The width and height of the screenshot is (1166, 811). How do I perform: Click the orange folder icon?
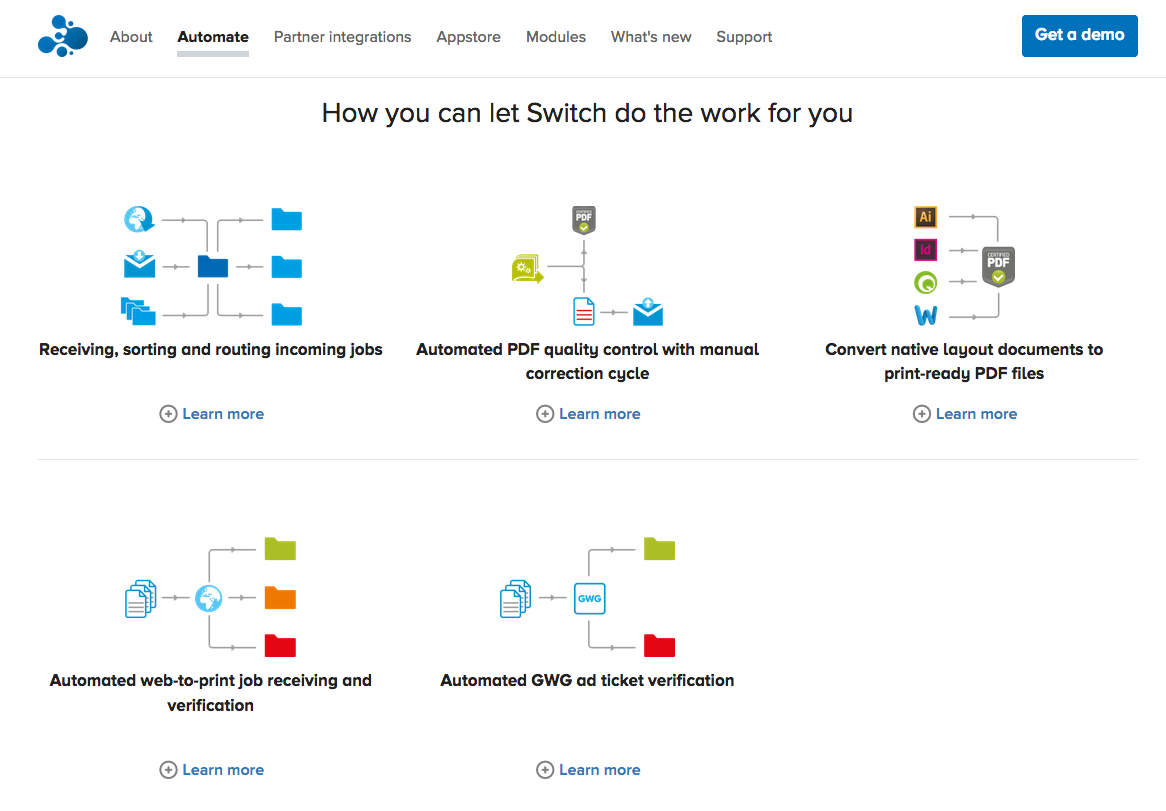pyautogui.click(x=280, y=598)
